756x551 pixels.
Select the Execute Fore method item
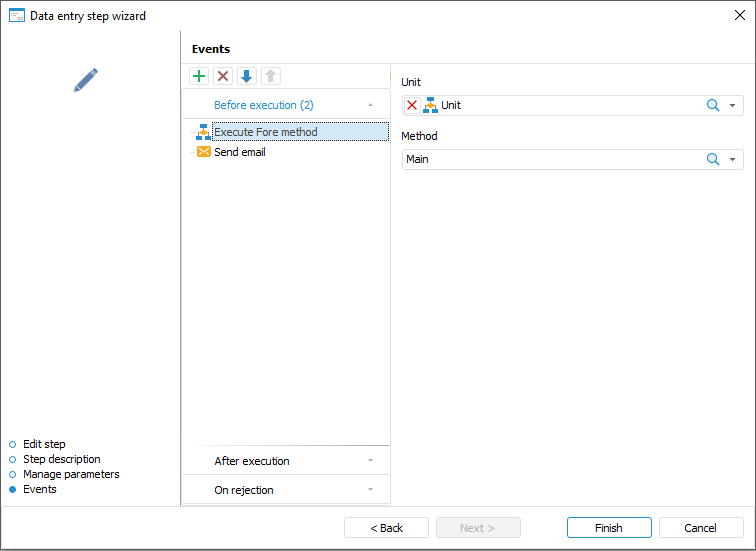click(266, 132)
